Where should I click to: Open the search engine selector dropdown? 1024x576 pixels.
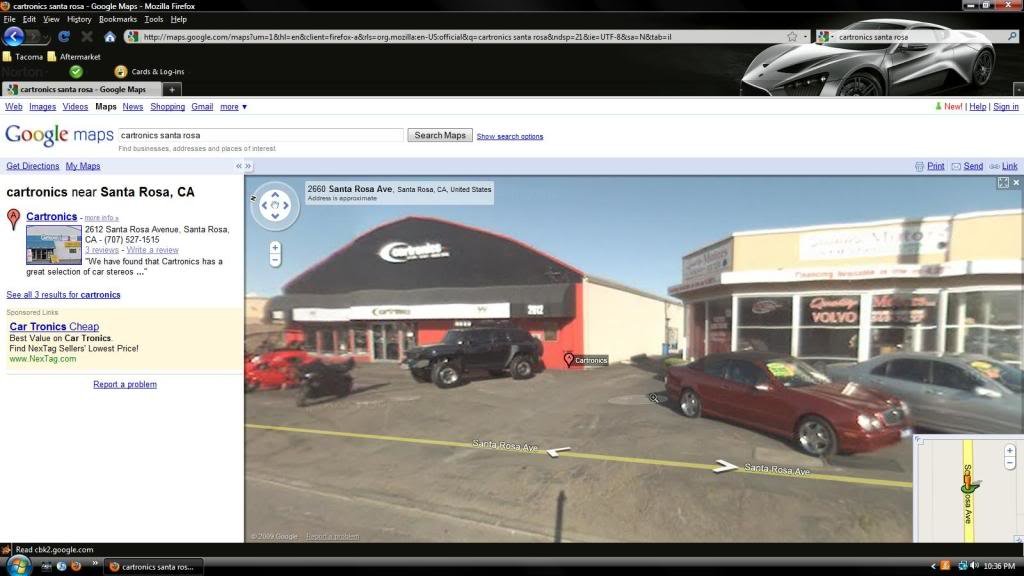825,37
